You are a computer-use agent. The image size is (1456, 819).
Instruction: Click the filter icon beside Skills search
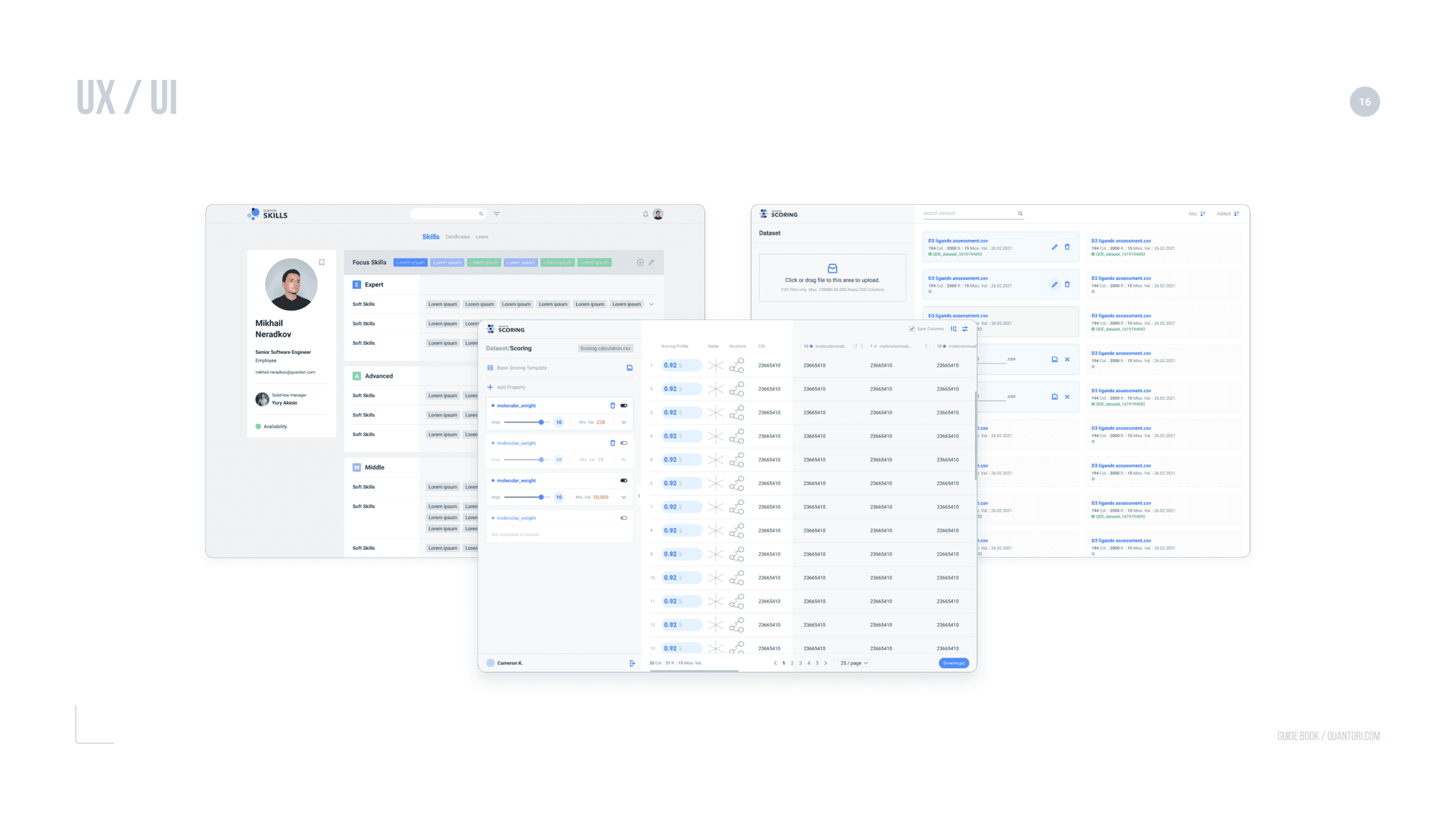[x=497, y=214]
